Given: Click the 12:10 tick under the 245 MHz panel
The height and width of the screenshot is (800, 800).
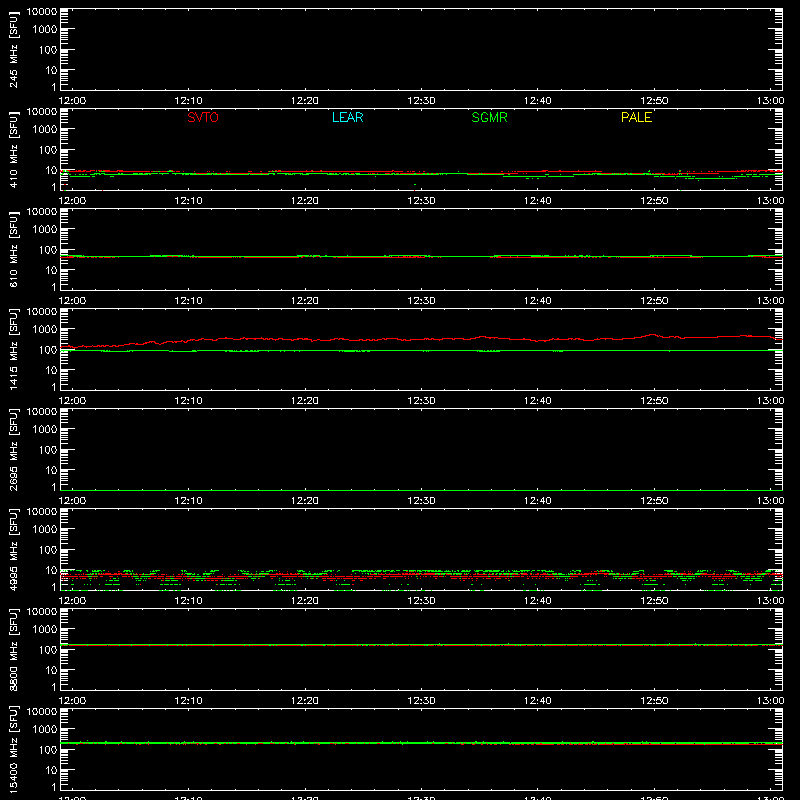Looking at the screenshot, I should tap(188, 101).
